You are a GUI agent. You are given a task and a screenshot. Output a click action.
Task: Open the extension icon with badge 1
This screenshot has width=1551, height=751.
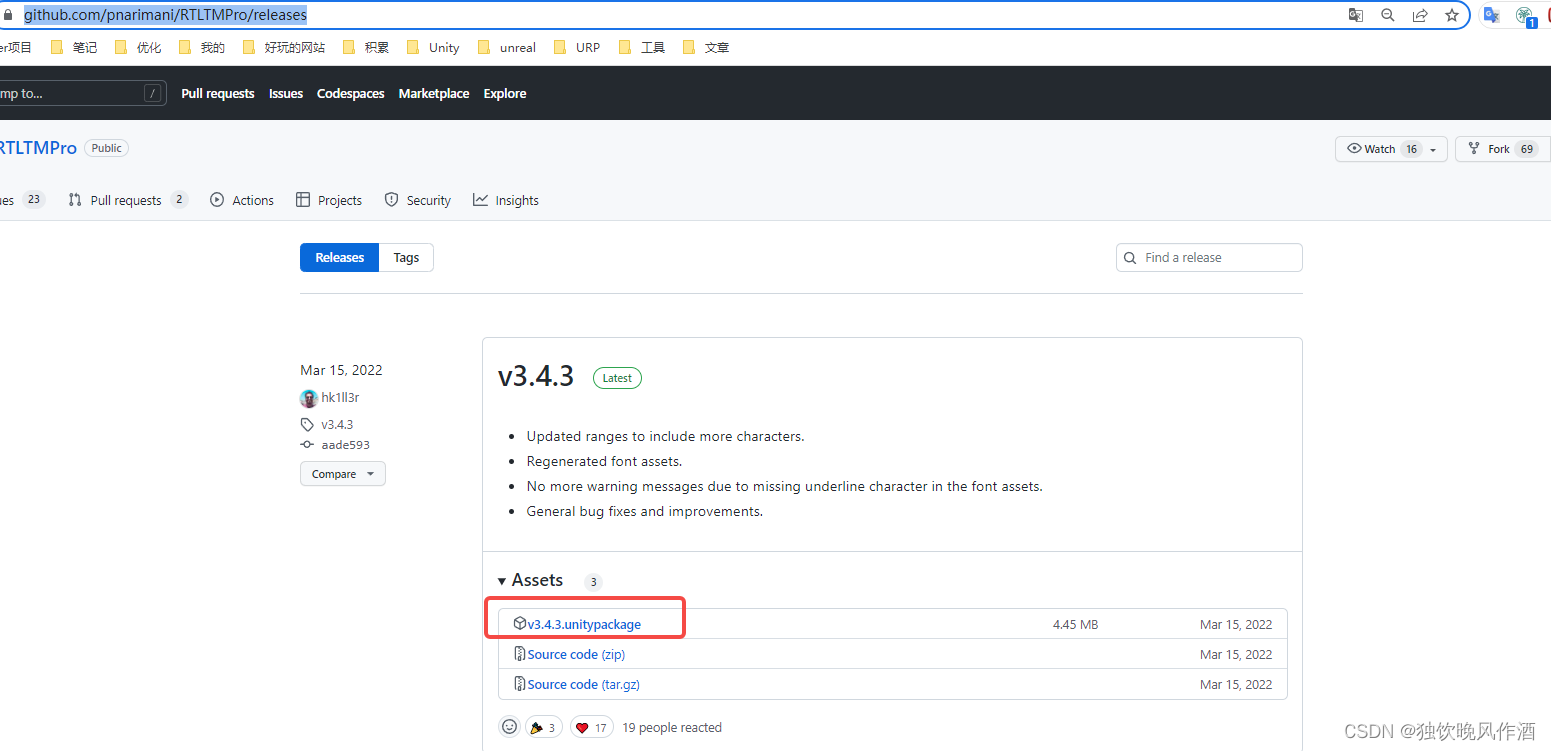[1525, 16]
